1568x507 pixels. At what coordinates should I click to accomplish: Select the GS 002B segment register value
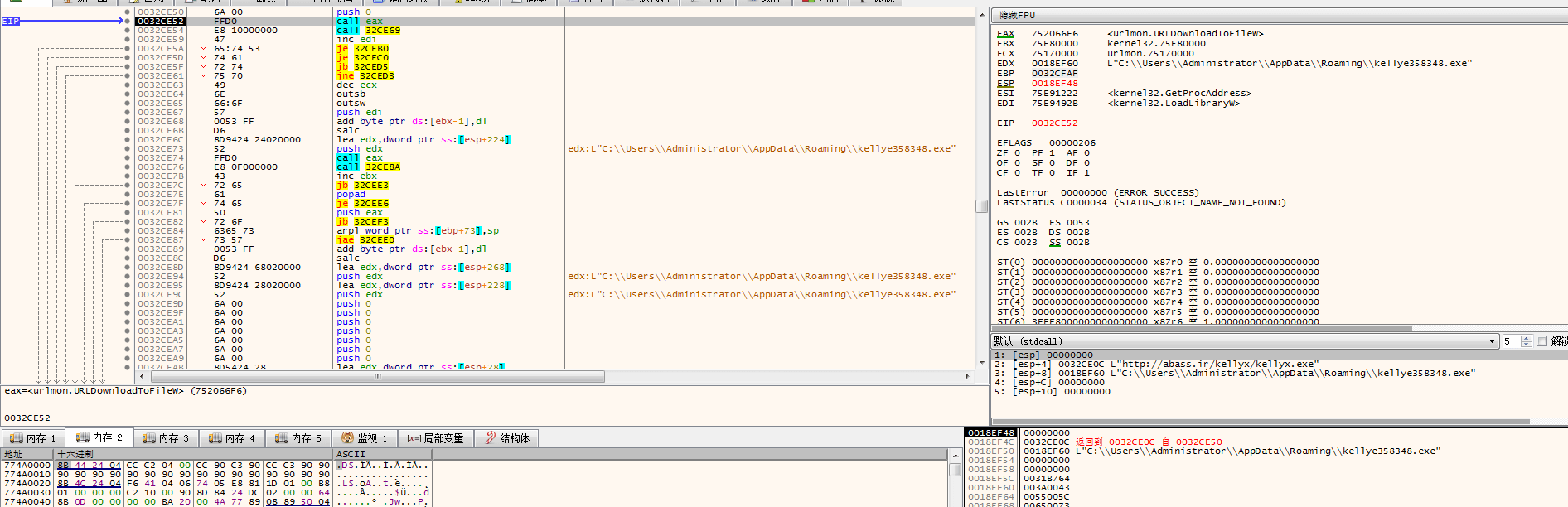click(x=1025, y=222)
